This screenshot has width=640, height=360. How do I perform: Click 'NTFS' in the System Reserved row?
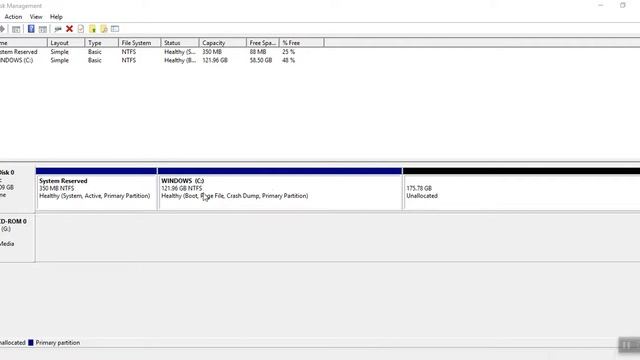[129, 52]
